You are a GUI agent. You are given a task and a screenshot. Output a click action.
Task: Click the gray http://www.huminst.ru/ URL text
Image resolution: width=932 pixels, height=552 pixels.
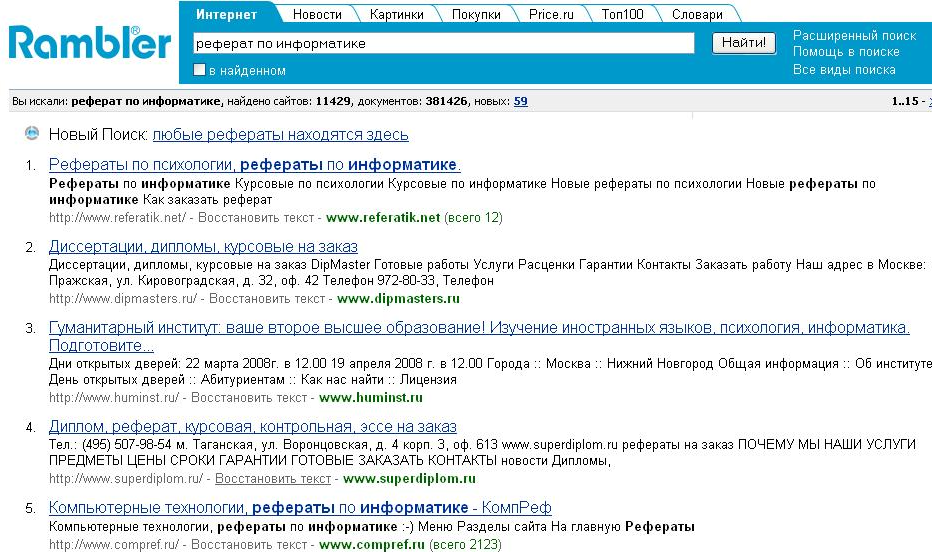(114, 398)
